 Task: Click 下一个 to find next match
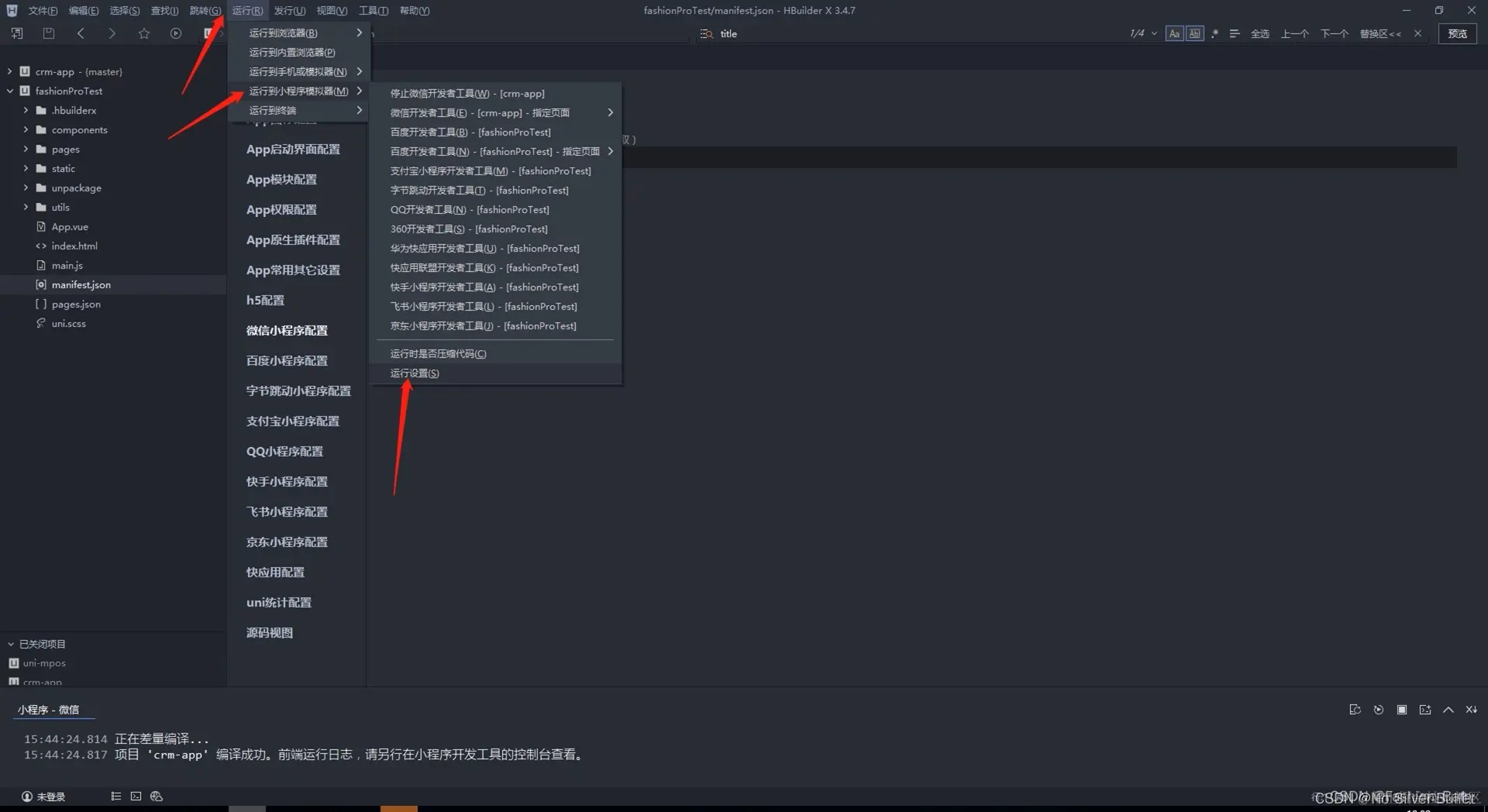pos(1335,33)
